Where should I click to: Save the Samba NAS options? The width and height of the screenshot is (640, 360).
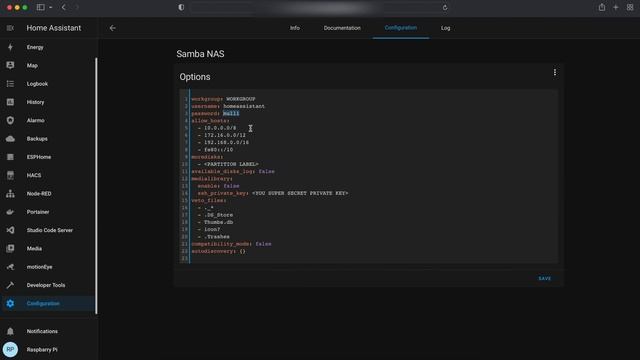coord(544,278)
